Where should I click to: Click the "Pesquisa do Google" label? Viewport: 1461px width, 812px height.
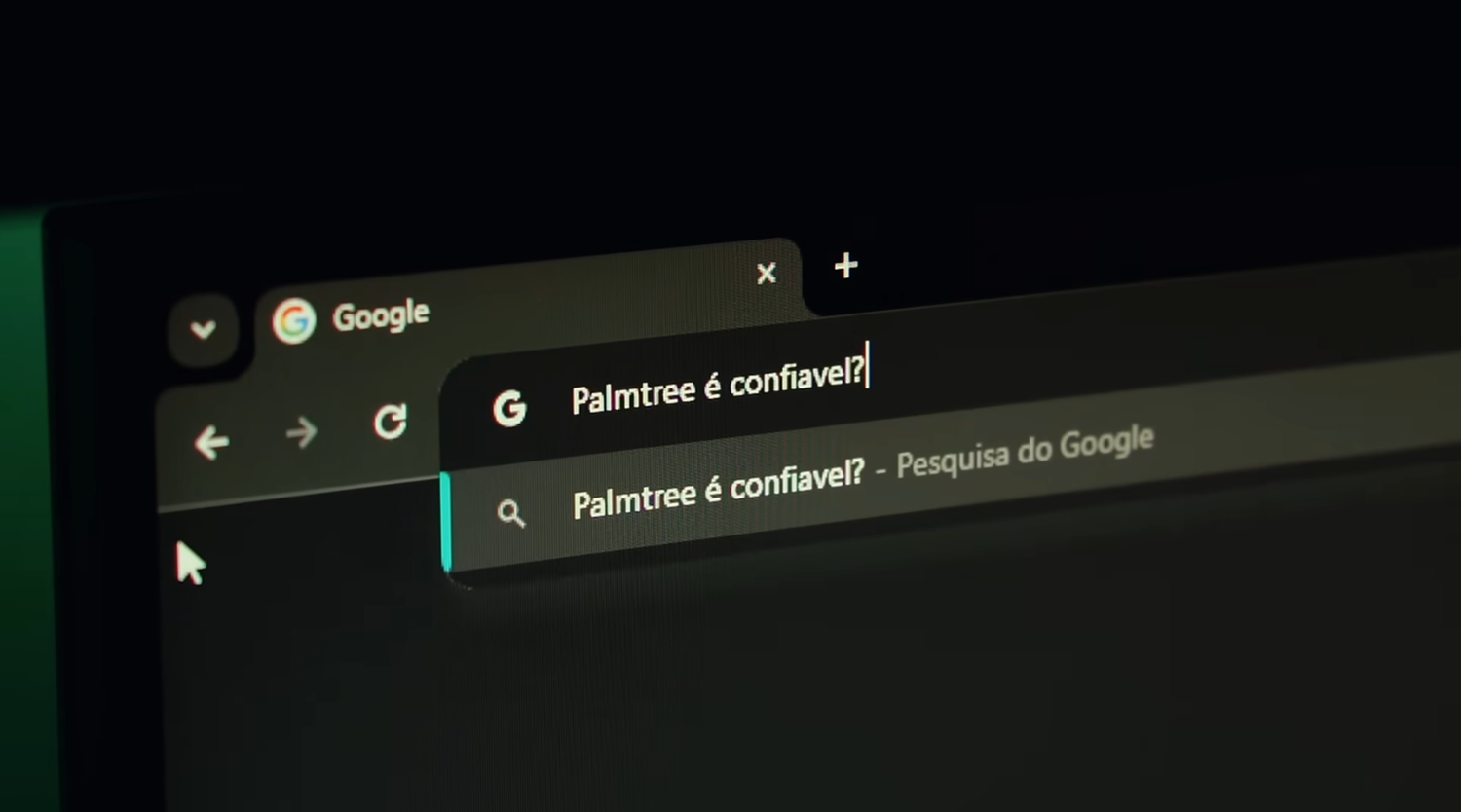1025,453
